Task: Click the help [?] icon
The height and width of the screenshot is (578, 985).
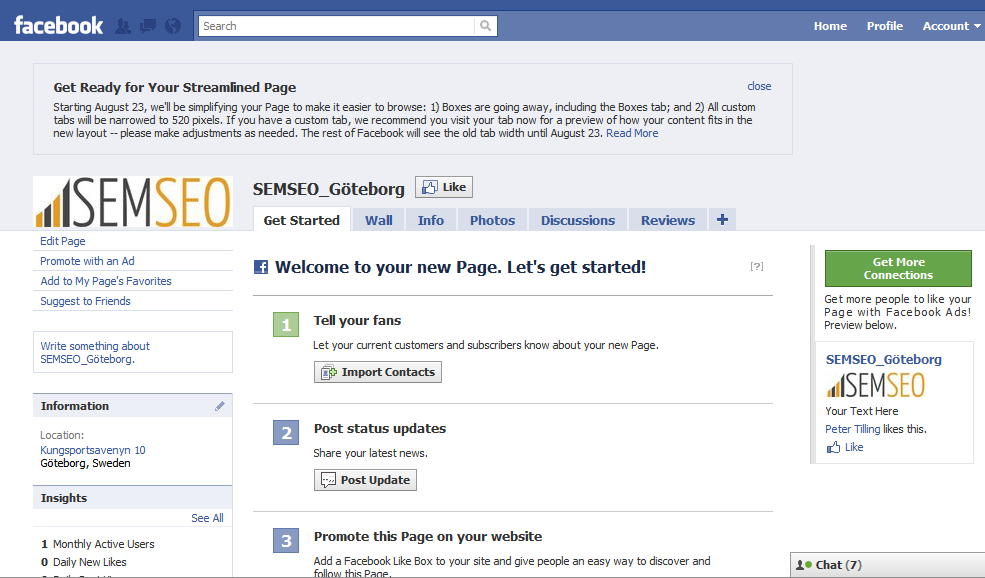Action: click(x=757, y=266)
